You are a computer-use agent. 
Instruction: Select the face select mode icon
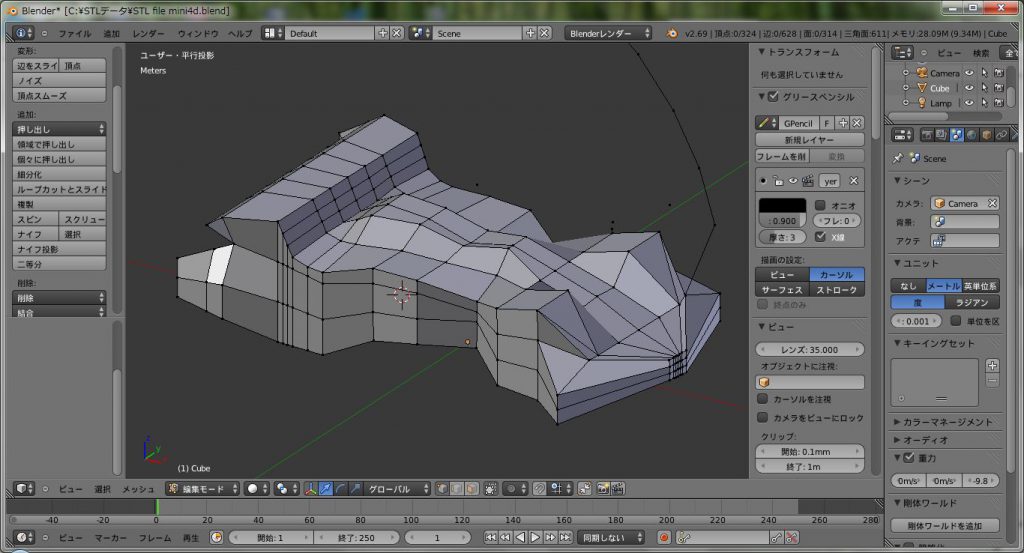(472, 488)
